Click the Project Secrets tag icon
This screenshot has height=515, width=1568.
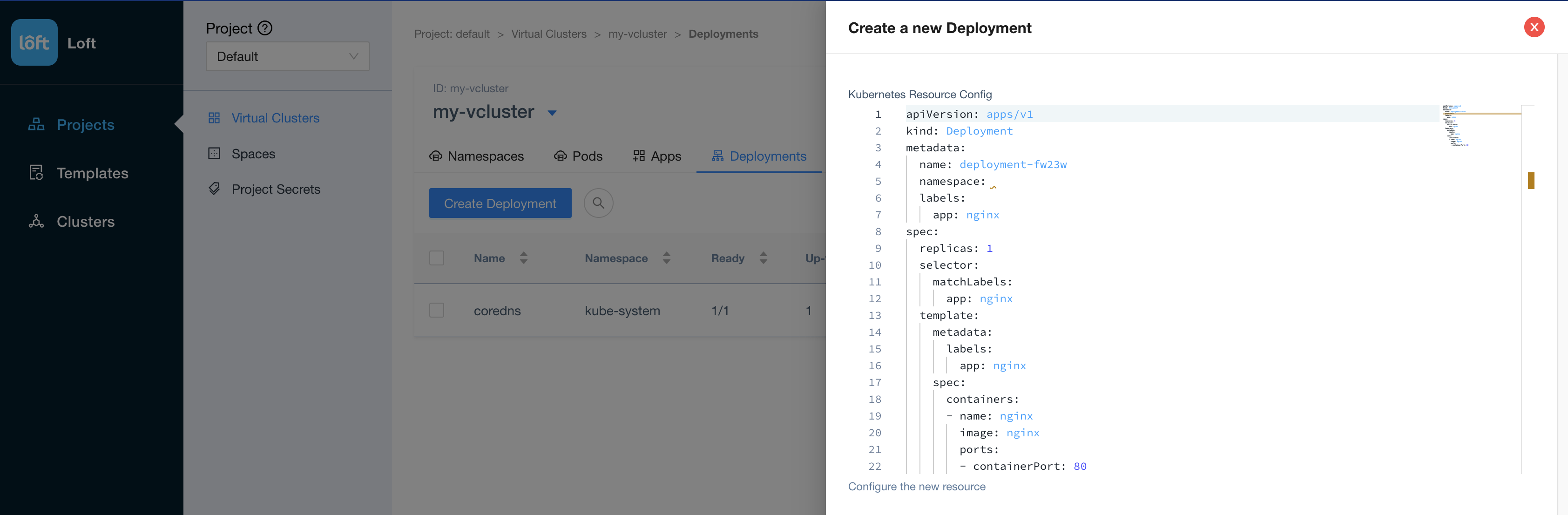pyautogui.click(x=214, y=189)
